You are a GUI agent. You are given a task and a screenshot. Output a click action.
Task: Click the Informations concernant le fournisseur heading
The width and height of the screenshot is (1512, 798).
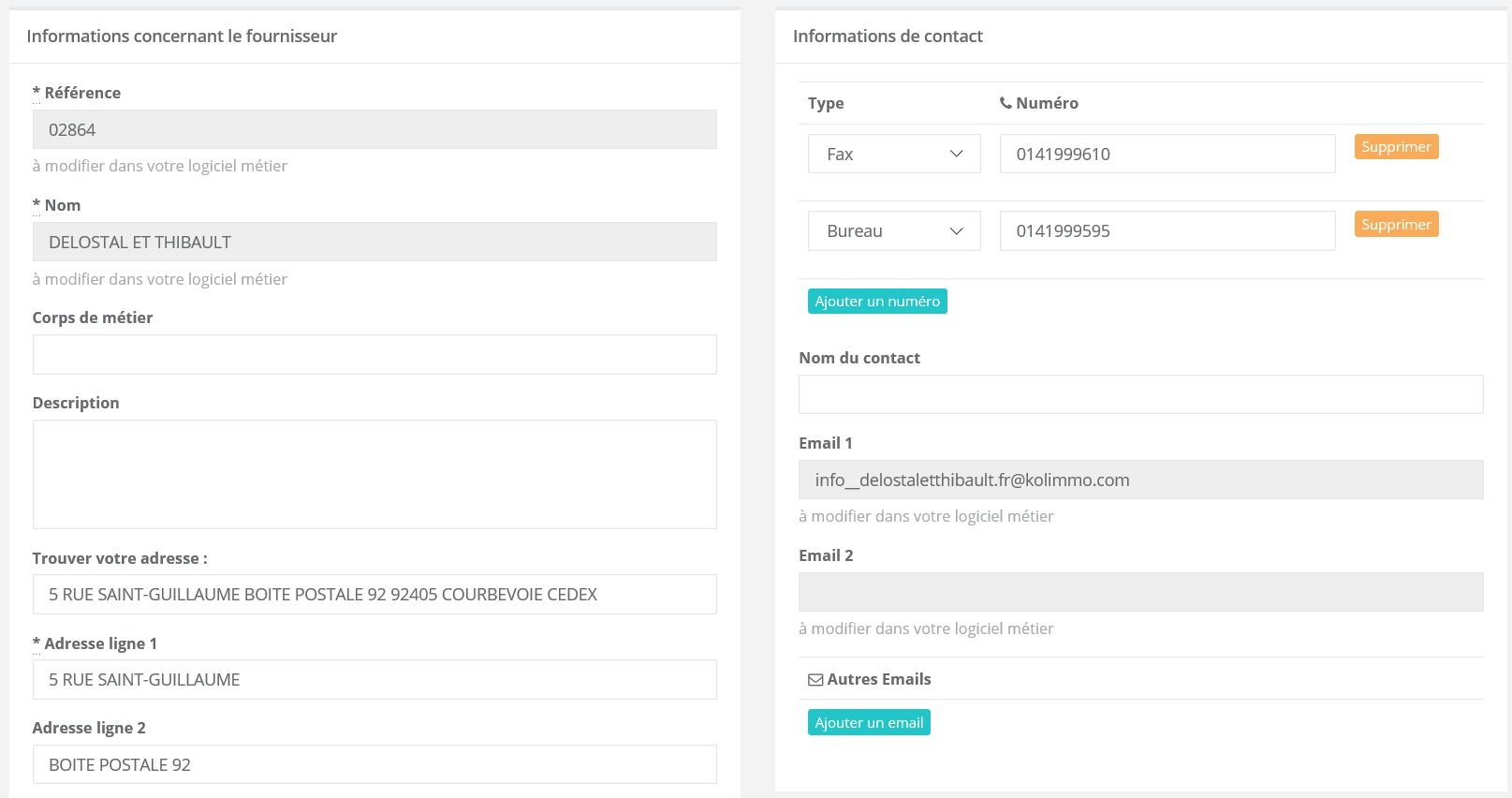[x=182, y=37]
